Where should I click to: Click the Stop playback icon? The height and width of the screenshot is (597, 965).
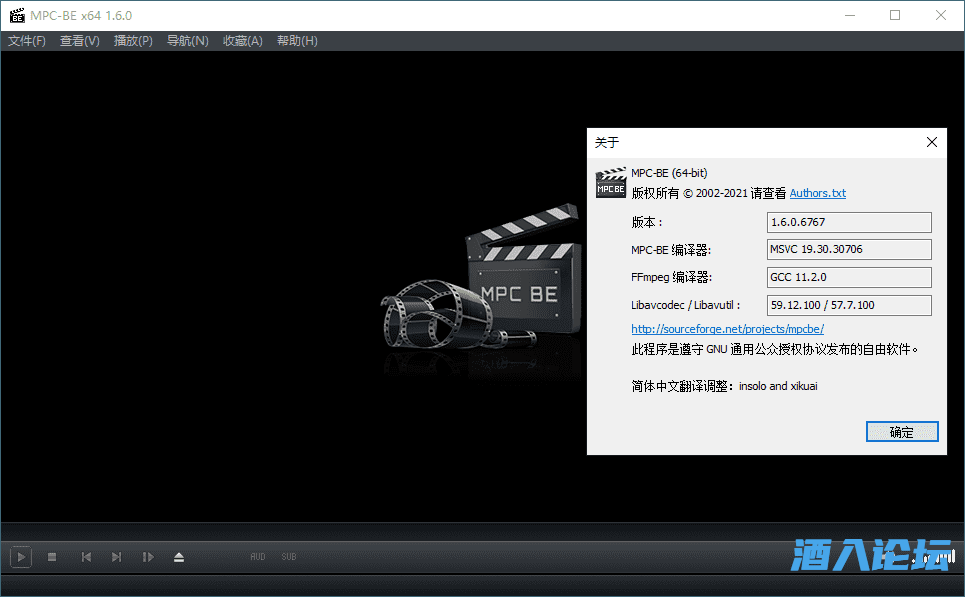click(x=52, y=557)
